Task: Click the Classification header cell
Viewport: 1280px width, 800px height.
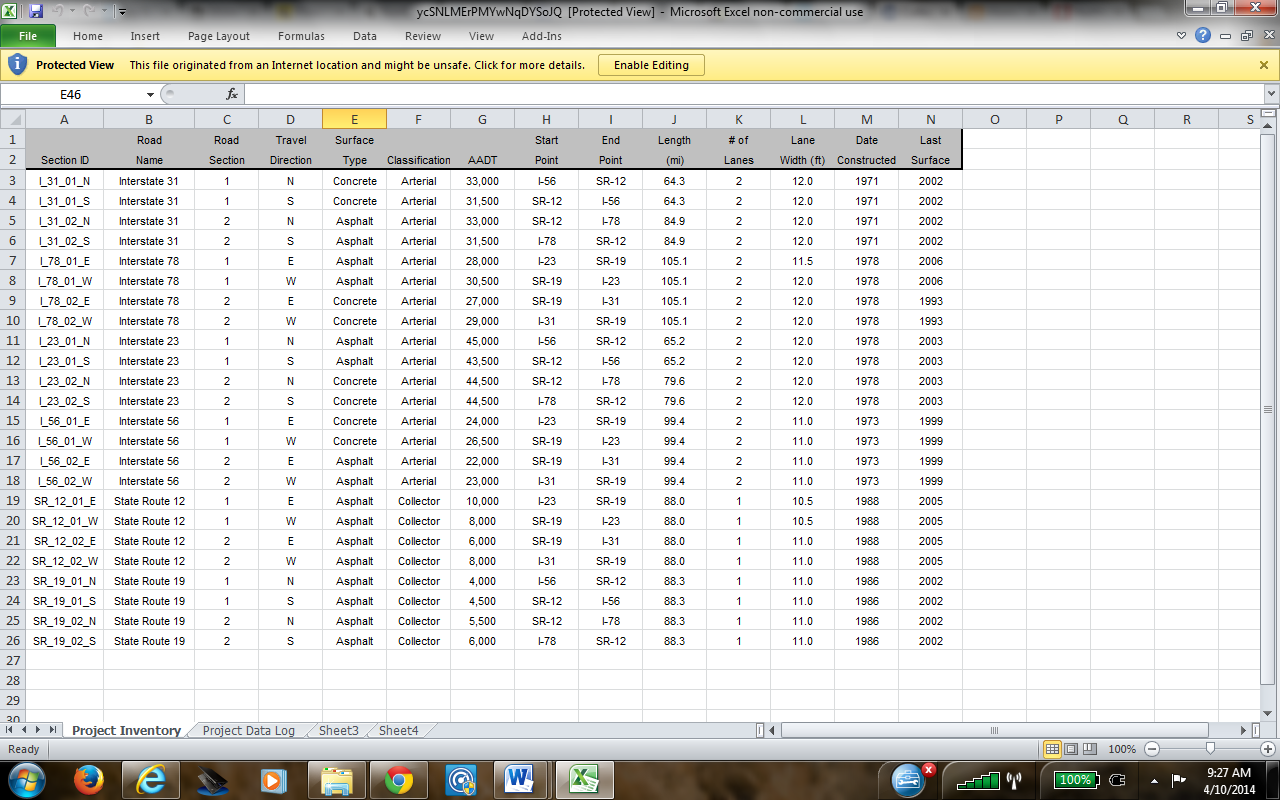Action: coord(418,160)
